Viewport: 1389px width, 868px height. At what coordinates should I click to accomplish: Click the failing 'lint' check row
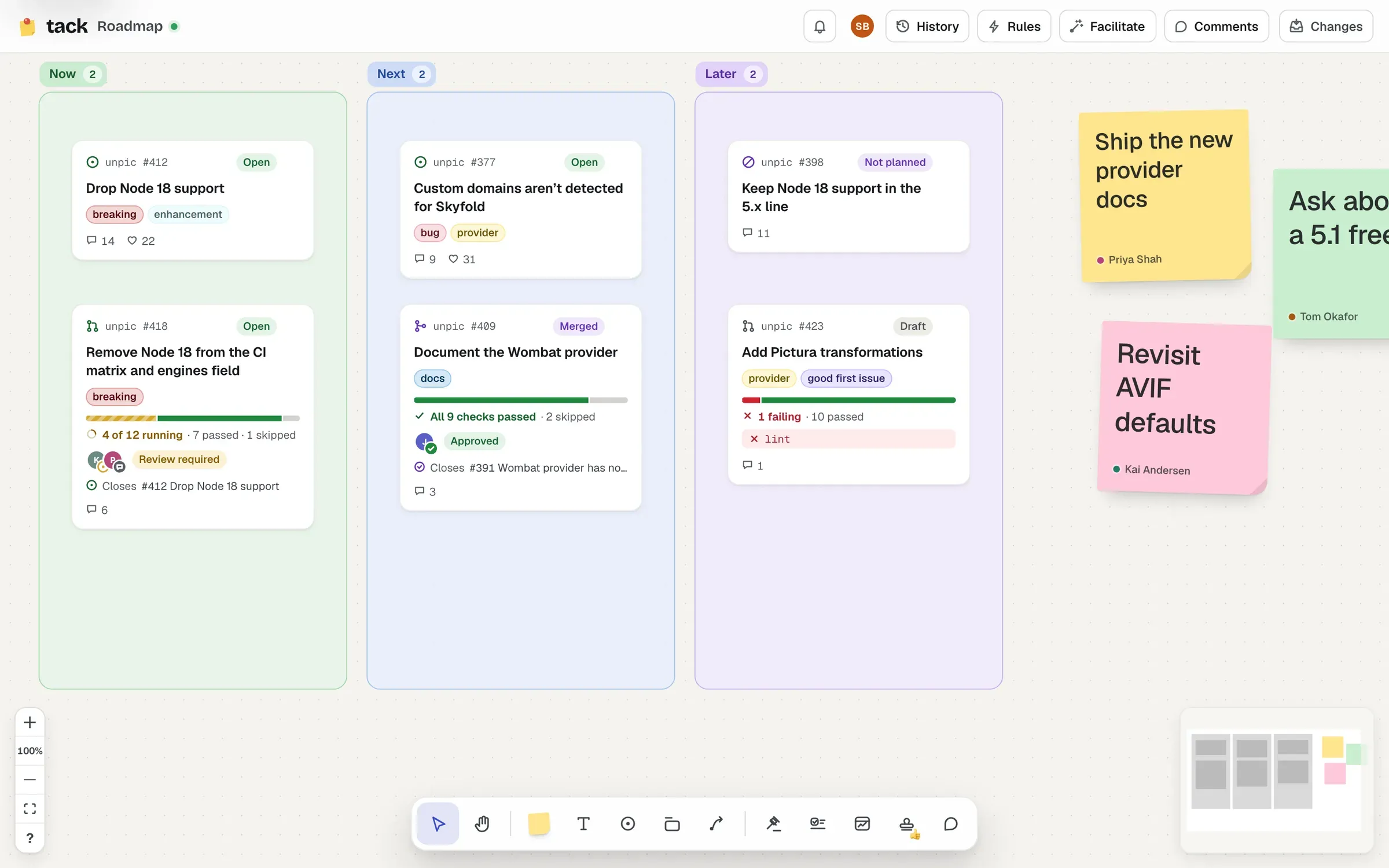tap(848, 439)
